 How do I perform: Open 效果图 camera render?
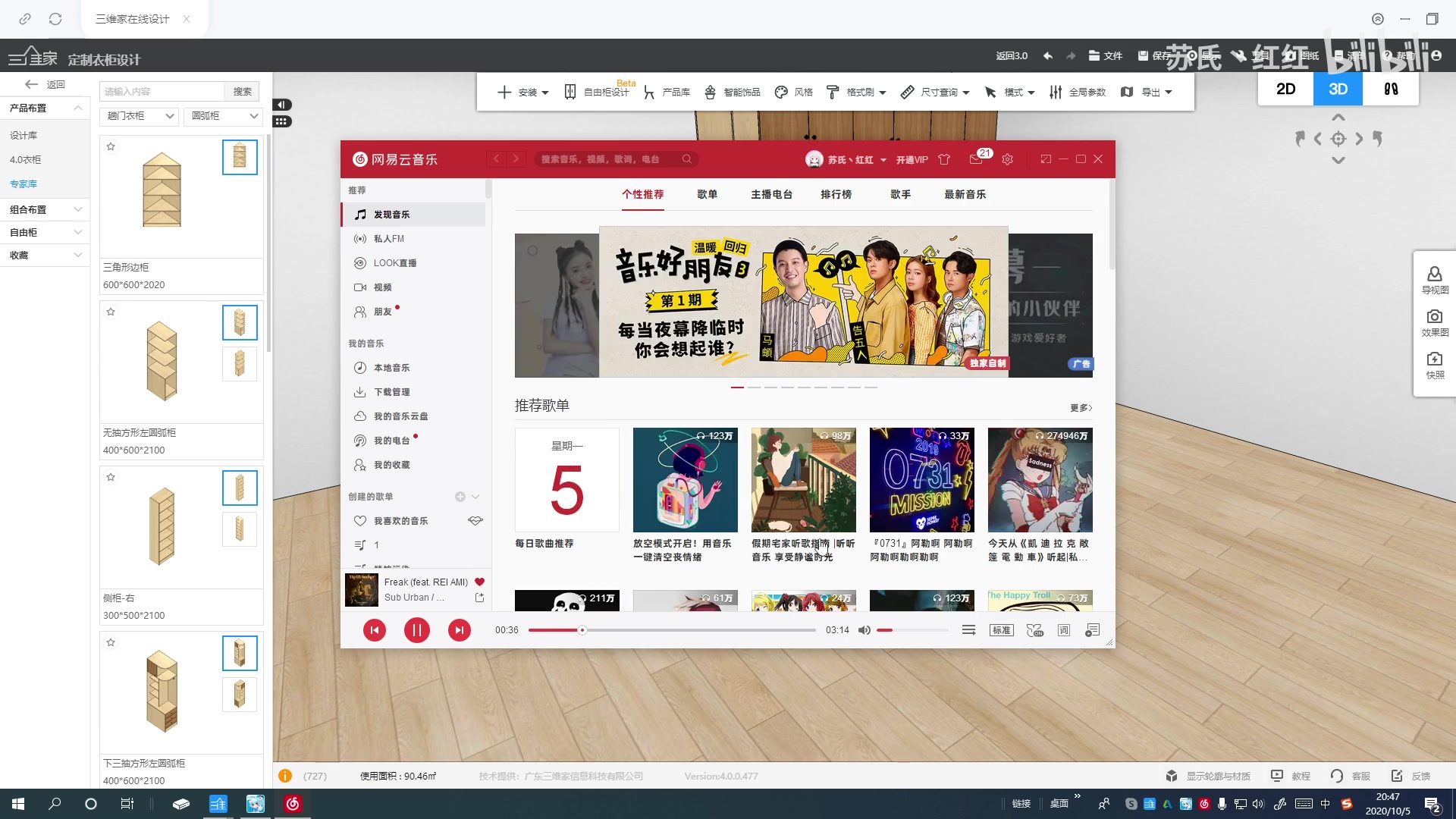tap(1434, 322)
